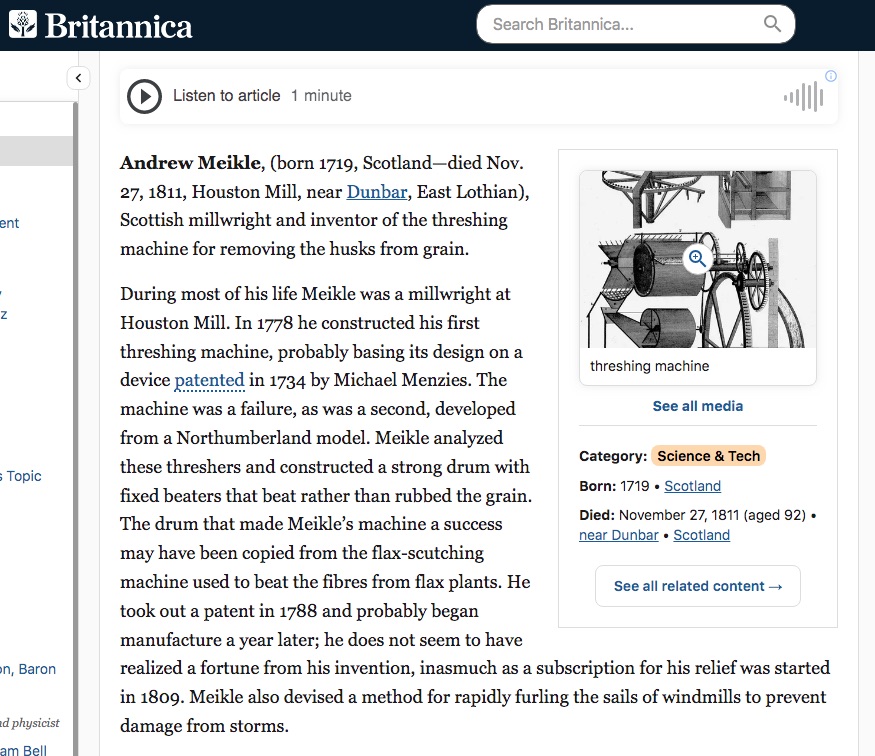Collapse the left sidebar with chevron
This screenshot has height=756, width=875.
point(78,78)
